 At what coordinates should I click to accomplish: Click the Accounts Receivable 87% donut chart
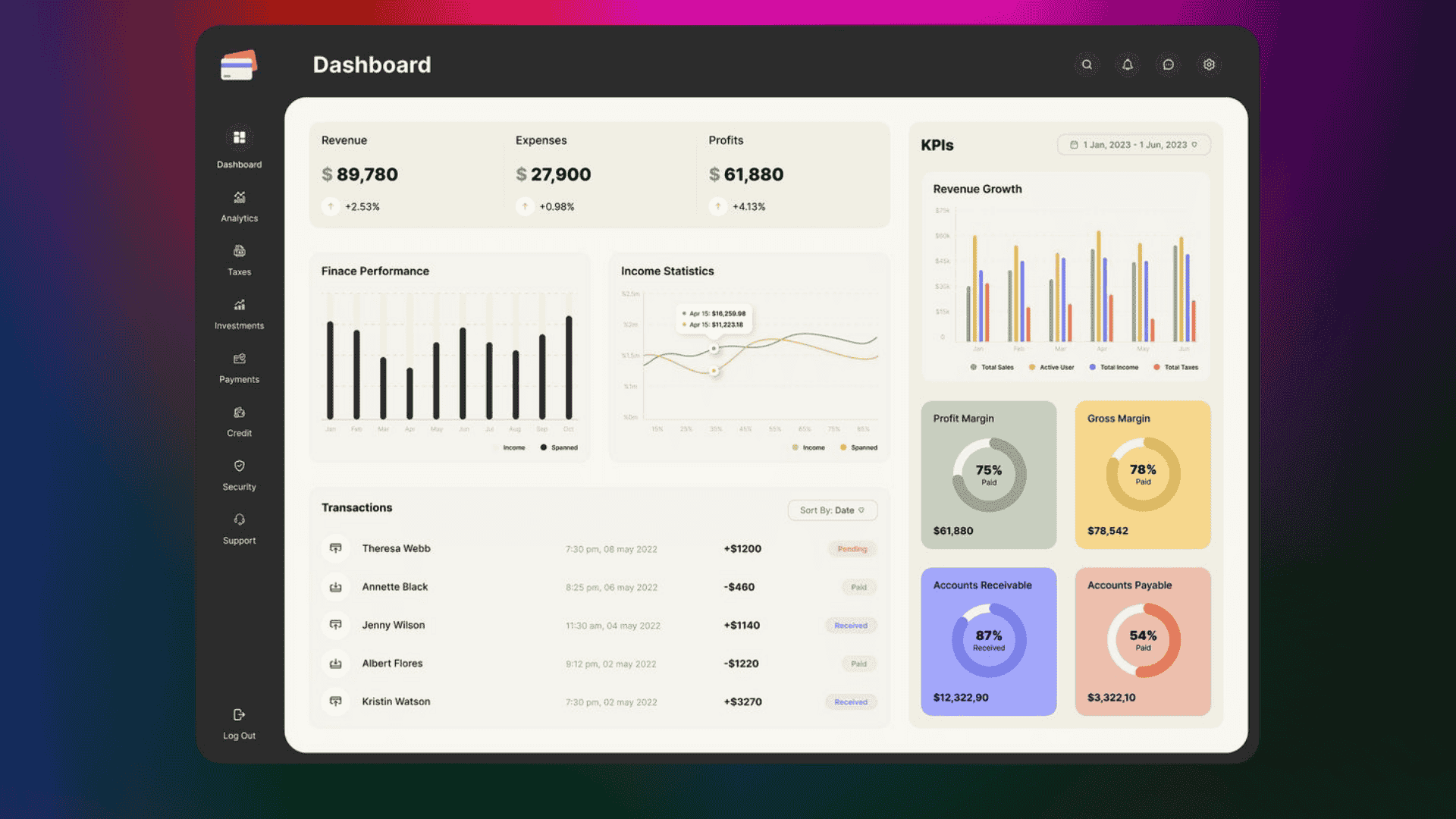(x=989, y=640)
